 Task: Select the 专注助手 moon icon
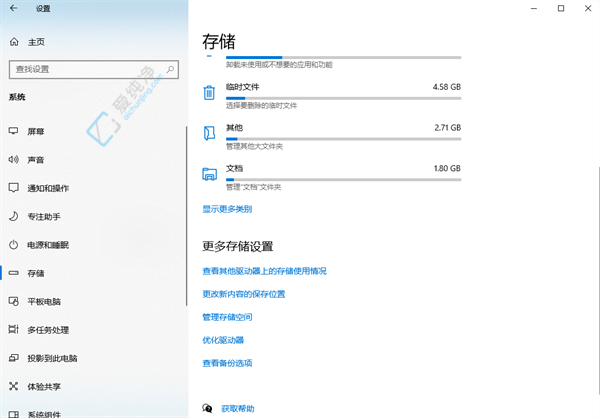click(13, 216)
